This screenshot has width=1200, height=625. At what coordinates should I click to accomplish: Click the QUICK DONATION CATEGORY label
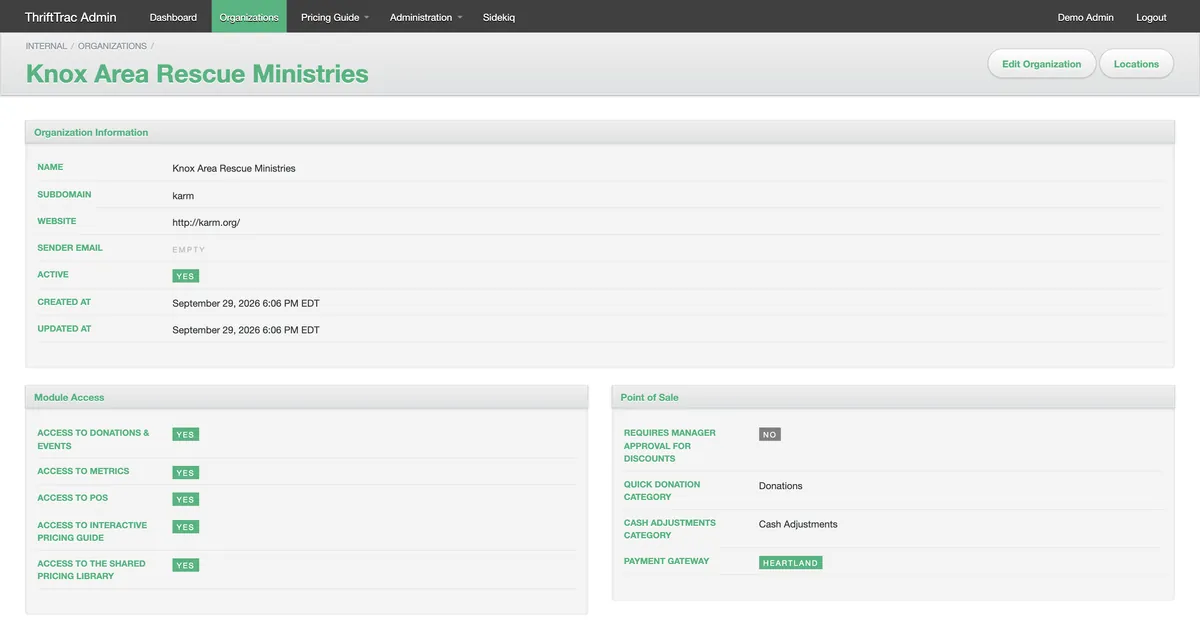point(662,491)
